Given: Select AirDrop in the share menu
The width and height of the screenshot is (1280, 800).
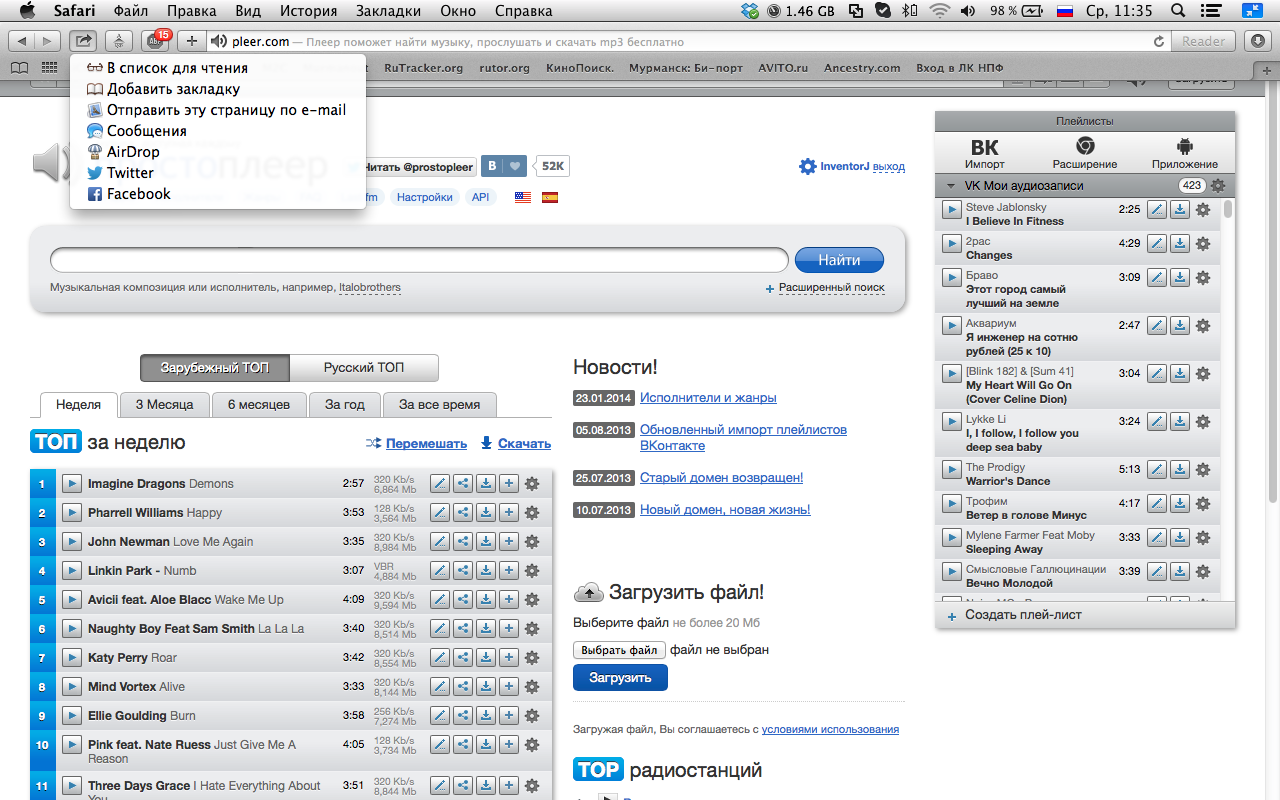Looking at the screenshot, I should click(218, 152).
